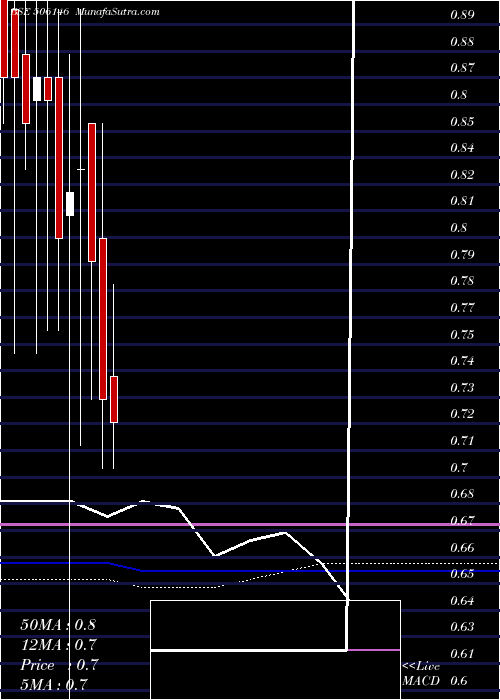Click the 0.64 price axis label
500x700 pixels.
click(462, 600)
